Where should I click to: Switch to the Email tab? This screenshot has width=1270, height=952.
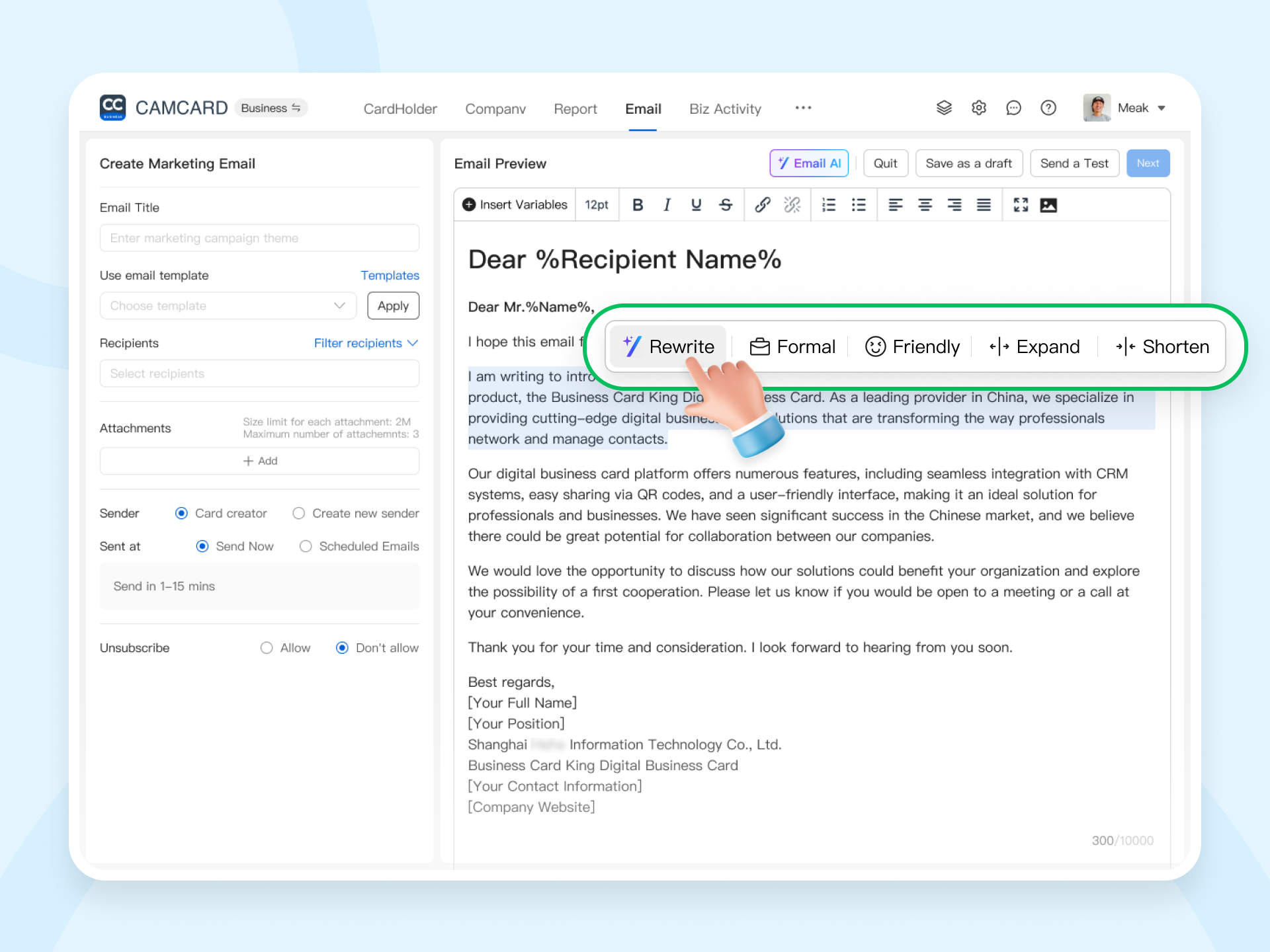pyautogui.click(x=643, y=109)
